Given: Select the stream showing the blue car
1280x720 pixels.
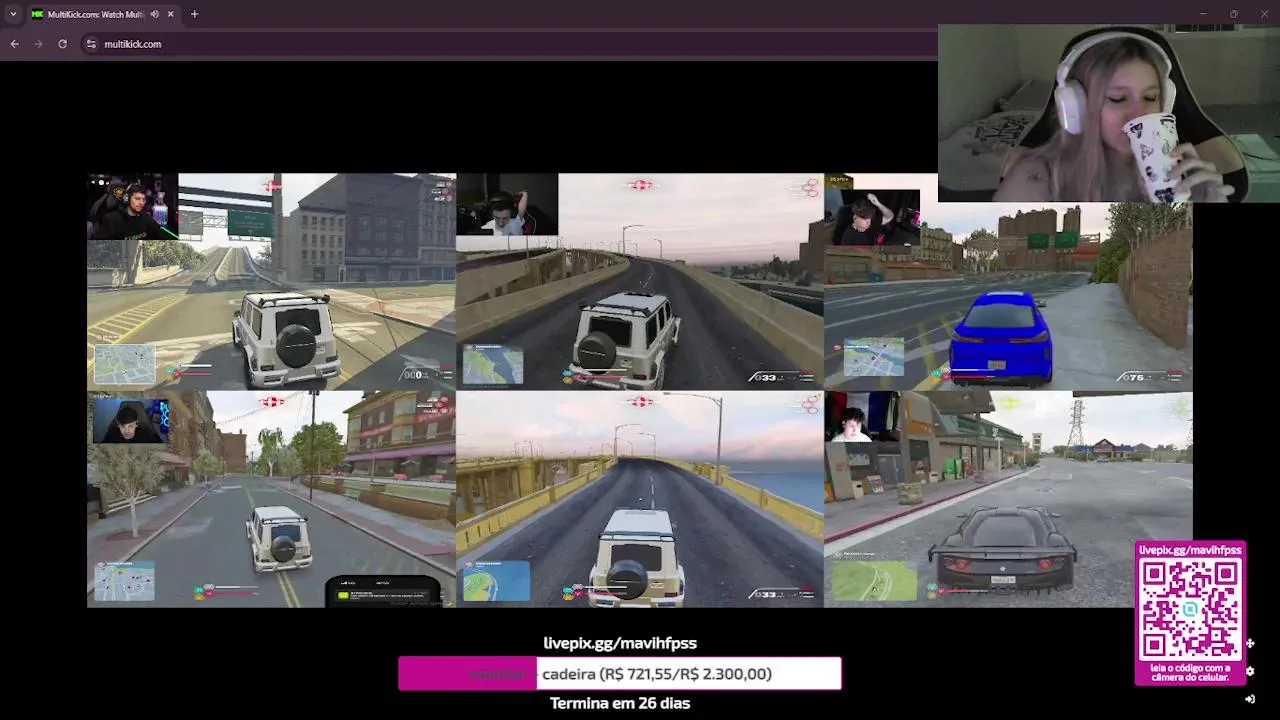Looking at the screenshot, I should coord(1008,282).
